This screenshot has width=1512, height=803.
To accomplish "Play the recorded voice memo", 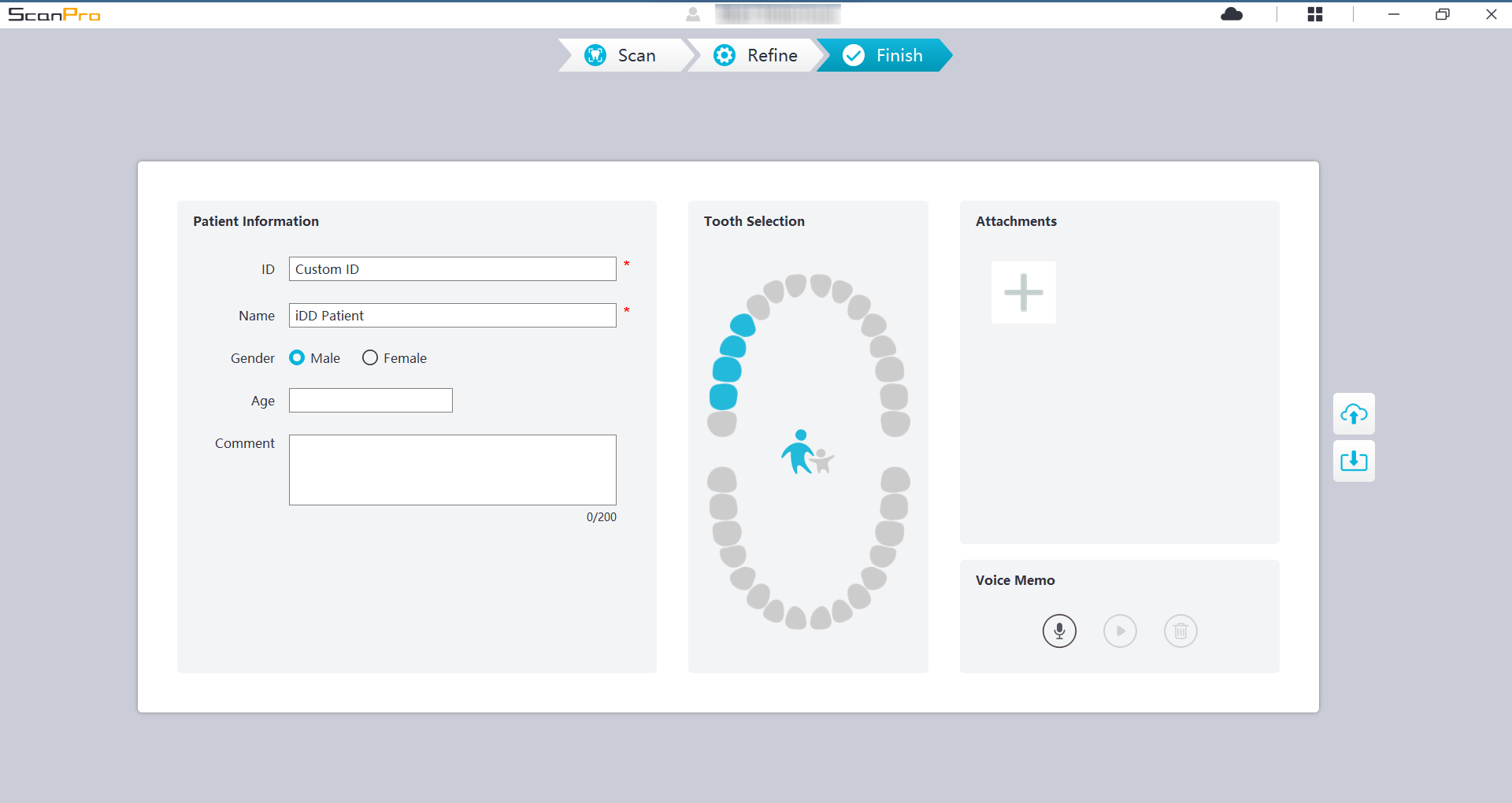I will (x=1120, y=631).
